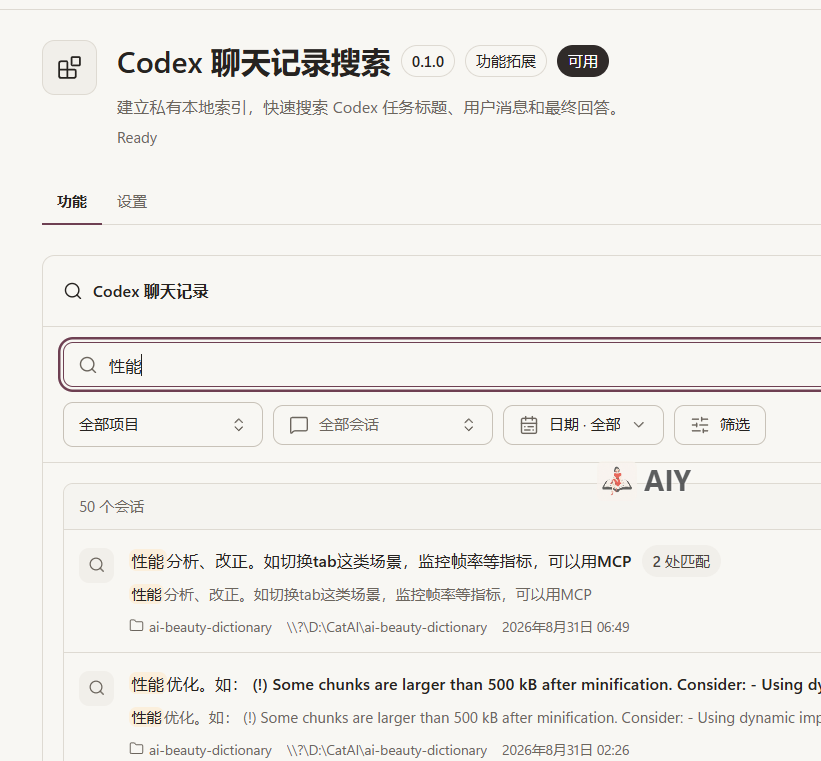The height and width of the screenshot is (761, 821).
Task: Switch to the 设置 tab
Action: pyautogui.click(x=132, y=202)
